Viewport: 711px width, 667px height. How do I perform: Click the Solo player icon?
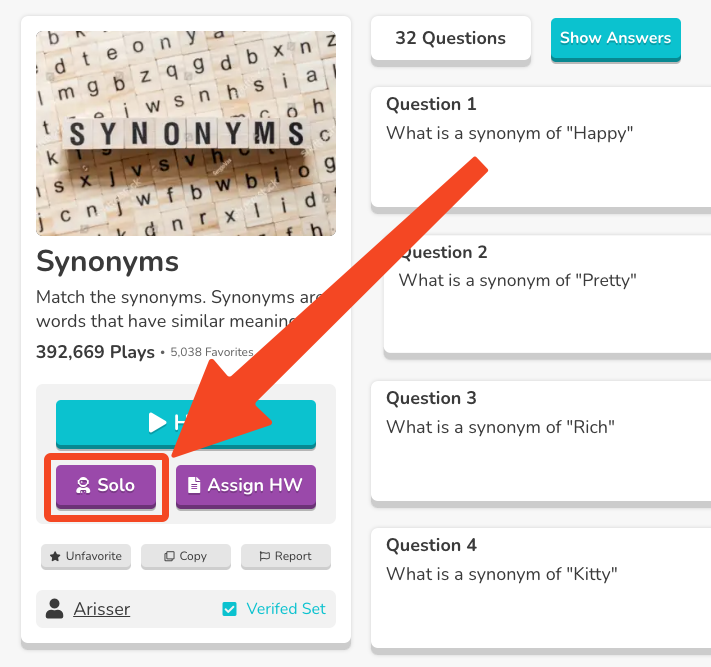tap(84, 486)
